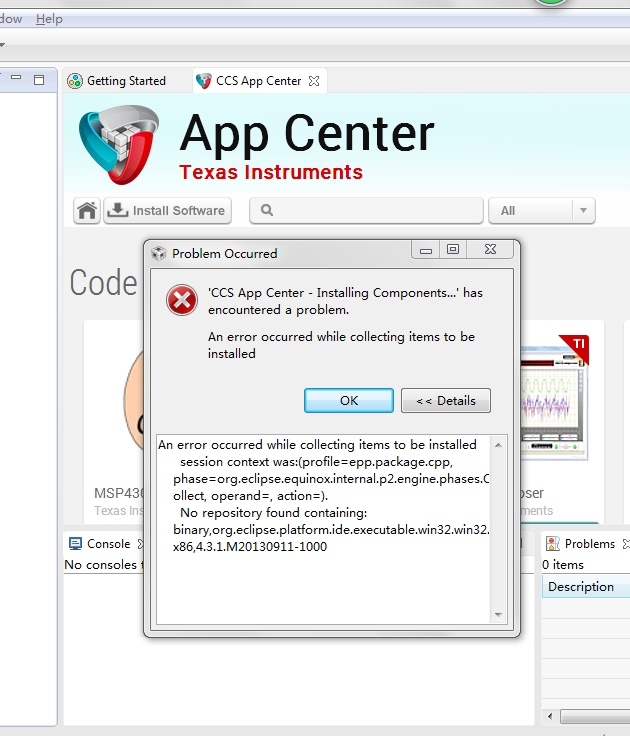Minimize the left side panel
The width and height of the screenshot is (630, 736).
coord(16,78)
